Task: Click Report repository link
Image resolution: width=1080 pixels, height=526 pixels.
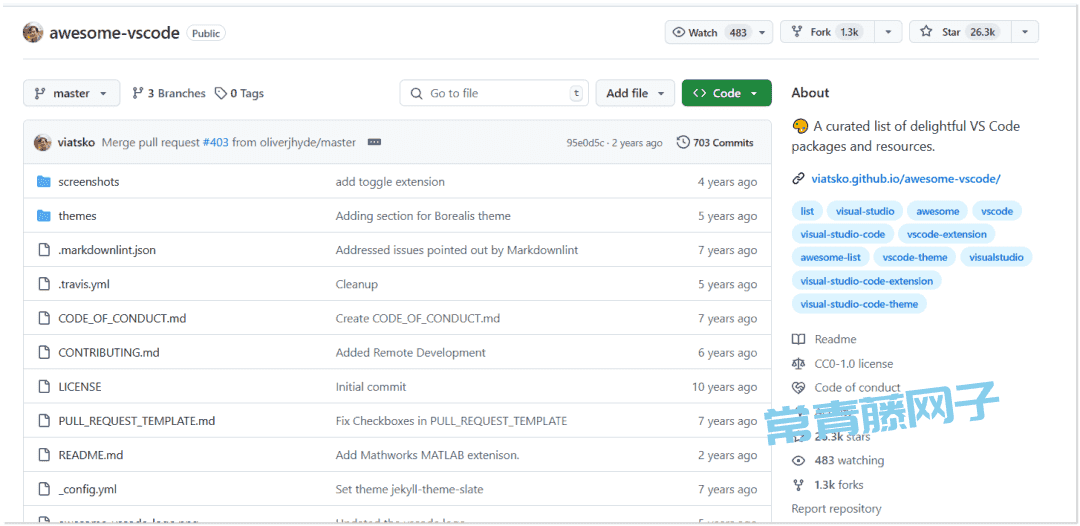Action: coord(836,509)
